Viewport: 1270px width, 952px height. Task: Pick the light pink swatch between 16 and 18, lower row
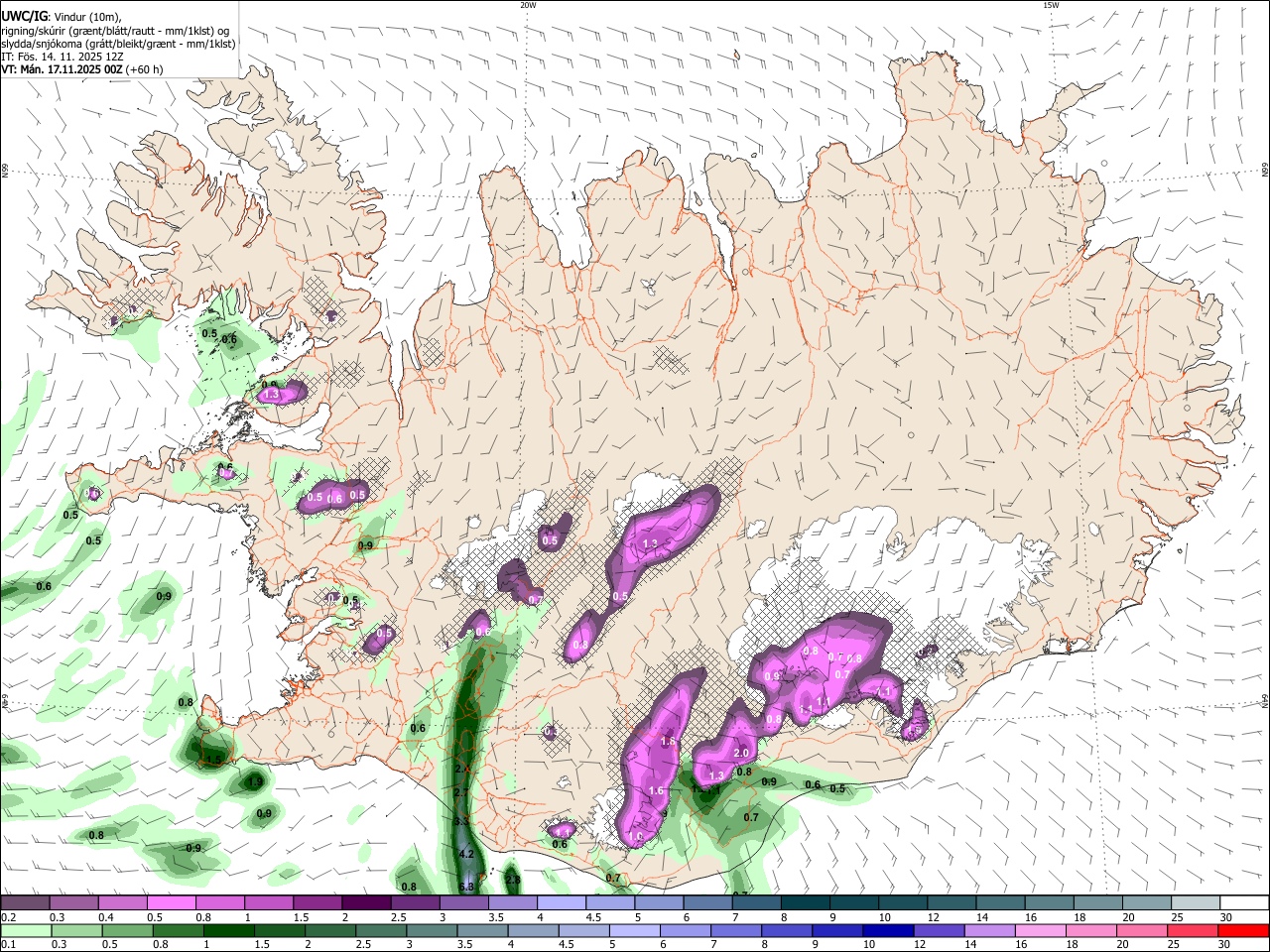click(x=1040, y=931)
